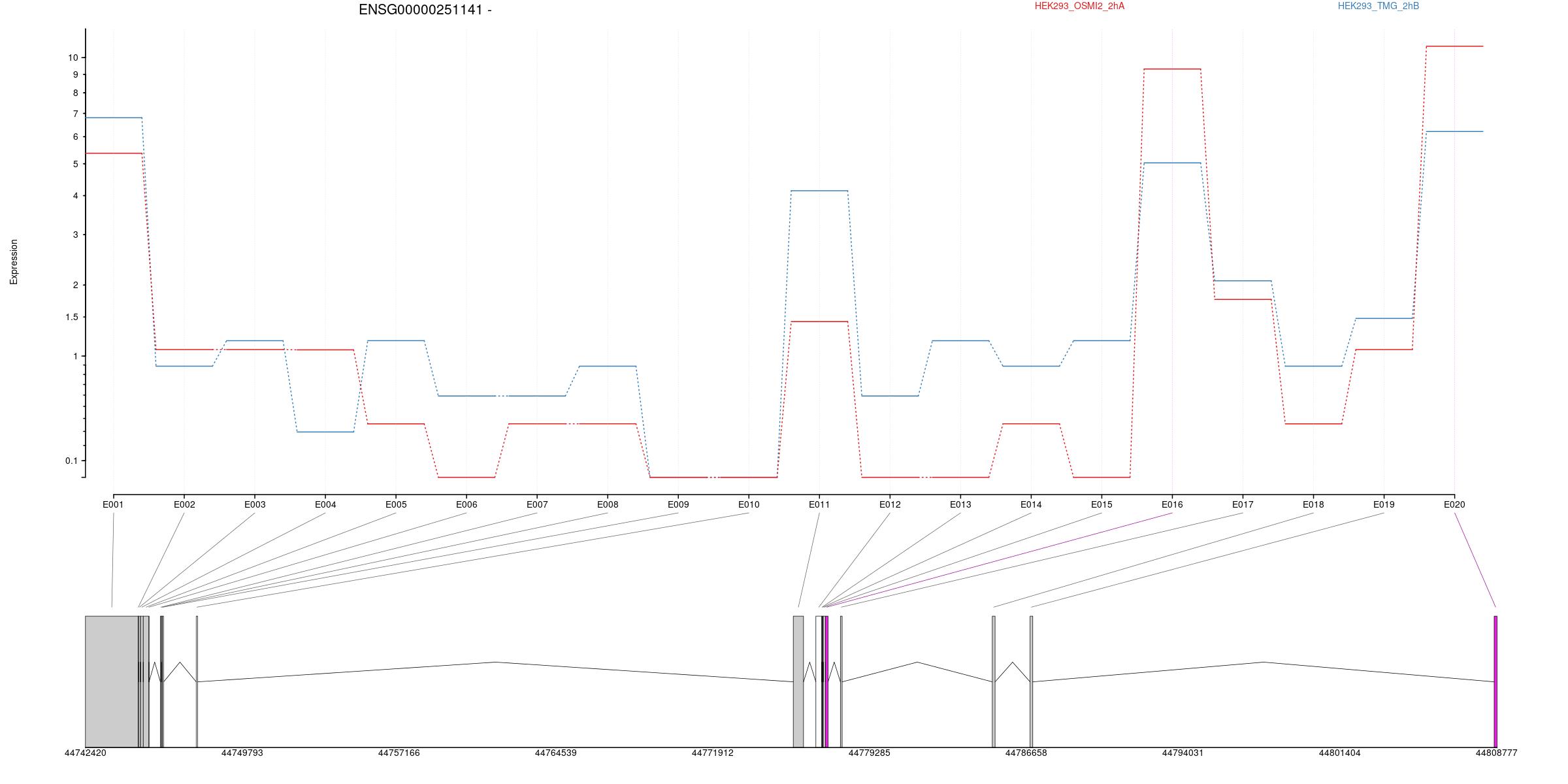
Task: Click exon label E012
Action: point(890,504)
